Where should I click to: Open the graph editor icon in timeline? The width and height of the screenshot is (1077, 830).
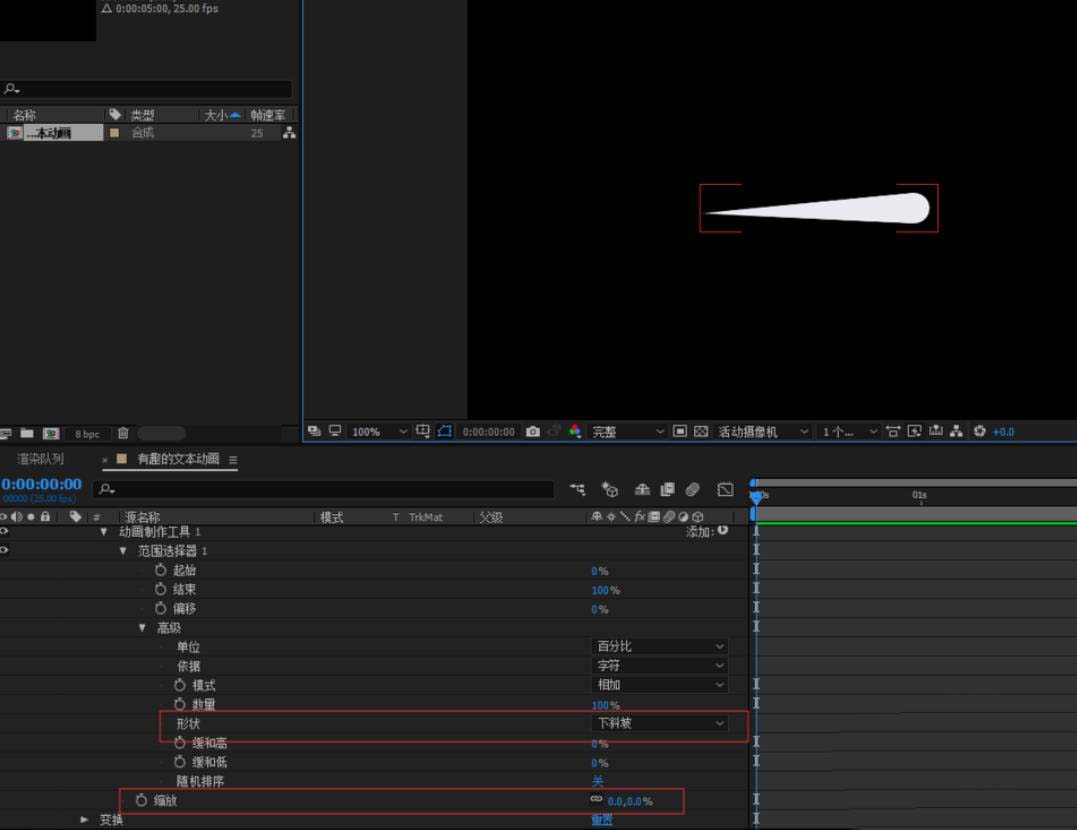click(x=726, y=490)
